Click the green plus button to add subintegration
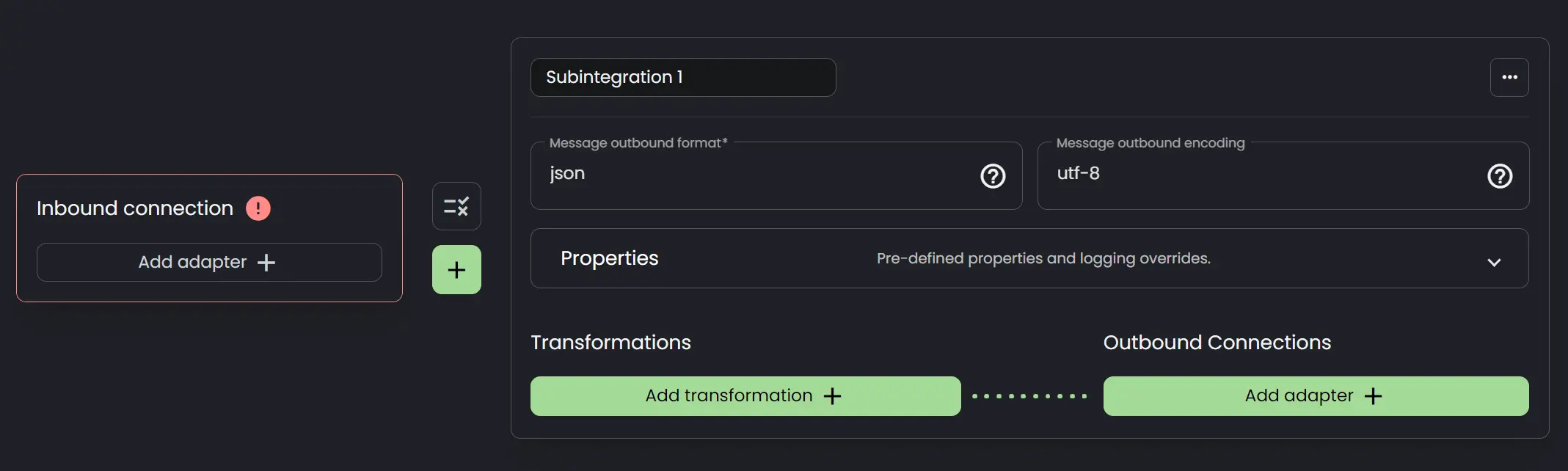Image resolution: width=1568 pixels, height=471 pixels. (456, 269)
